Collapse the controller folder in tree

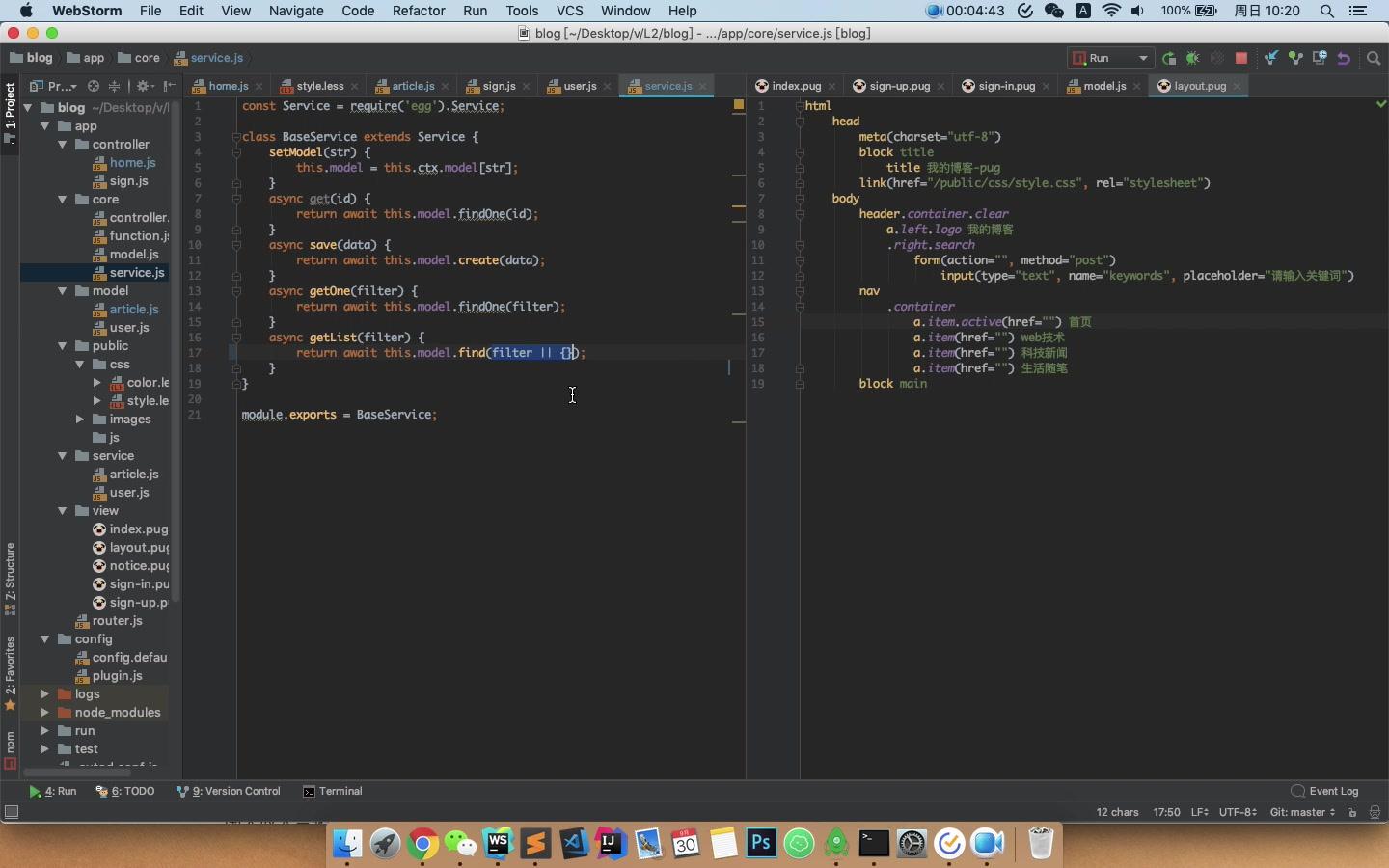[x=62, y=145]
